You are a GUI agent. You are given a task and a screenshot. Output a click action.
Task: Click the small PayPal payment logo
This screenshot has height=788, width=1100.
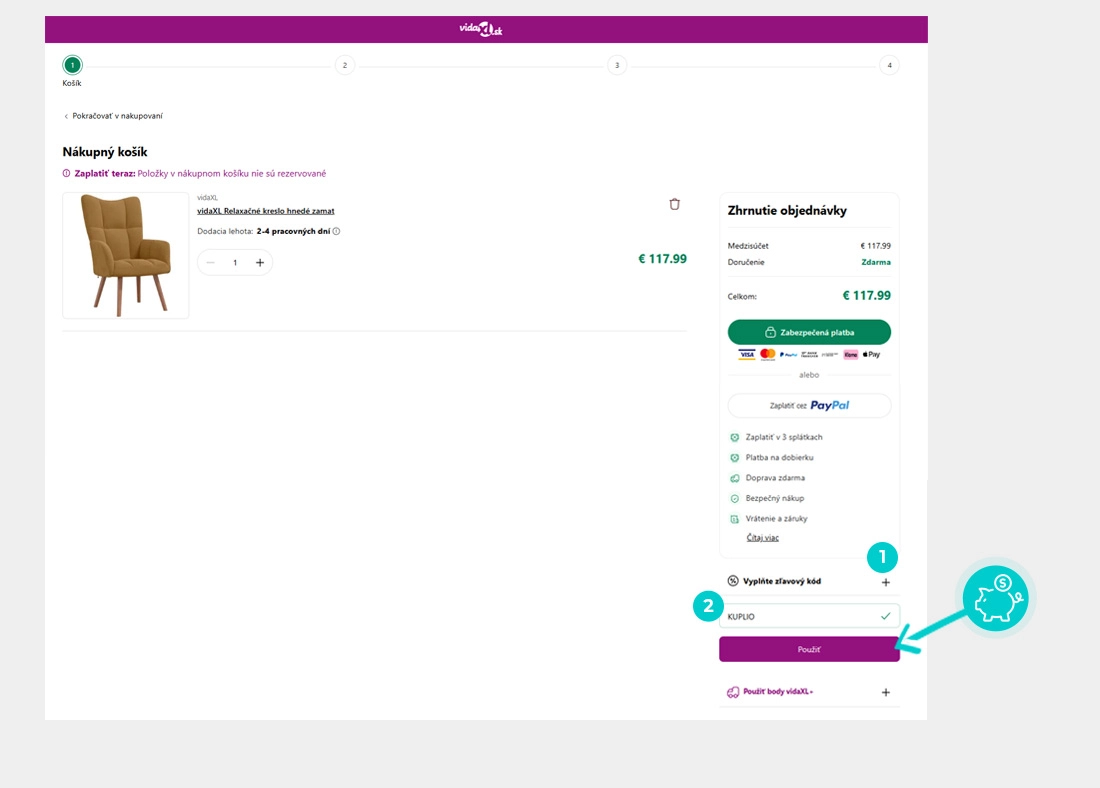tap(788, 354)
